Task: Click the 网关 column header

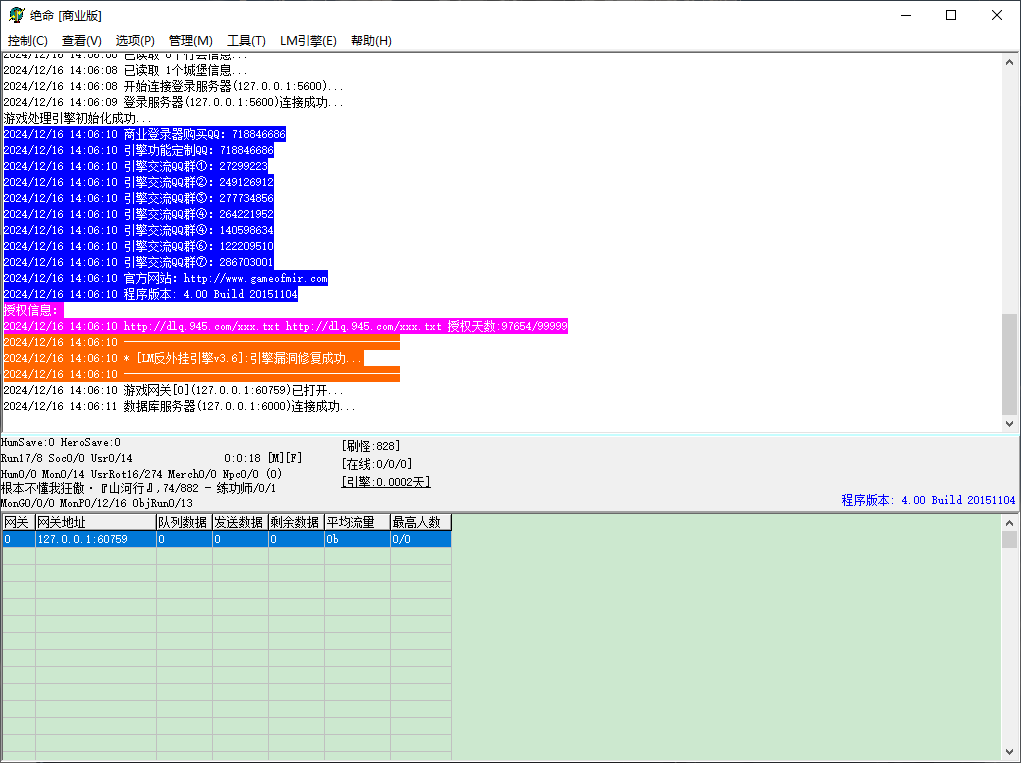Action: click(19, 522)
